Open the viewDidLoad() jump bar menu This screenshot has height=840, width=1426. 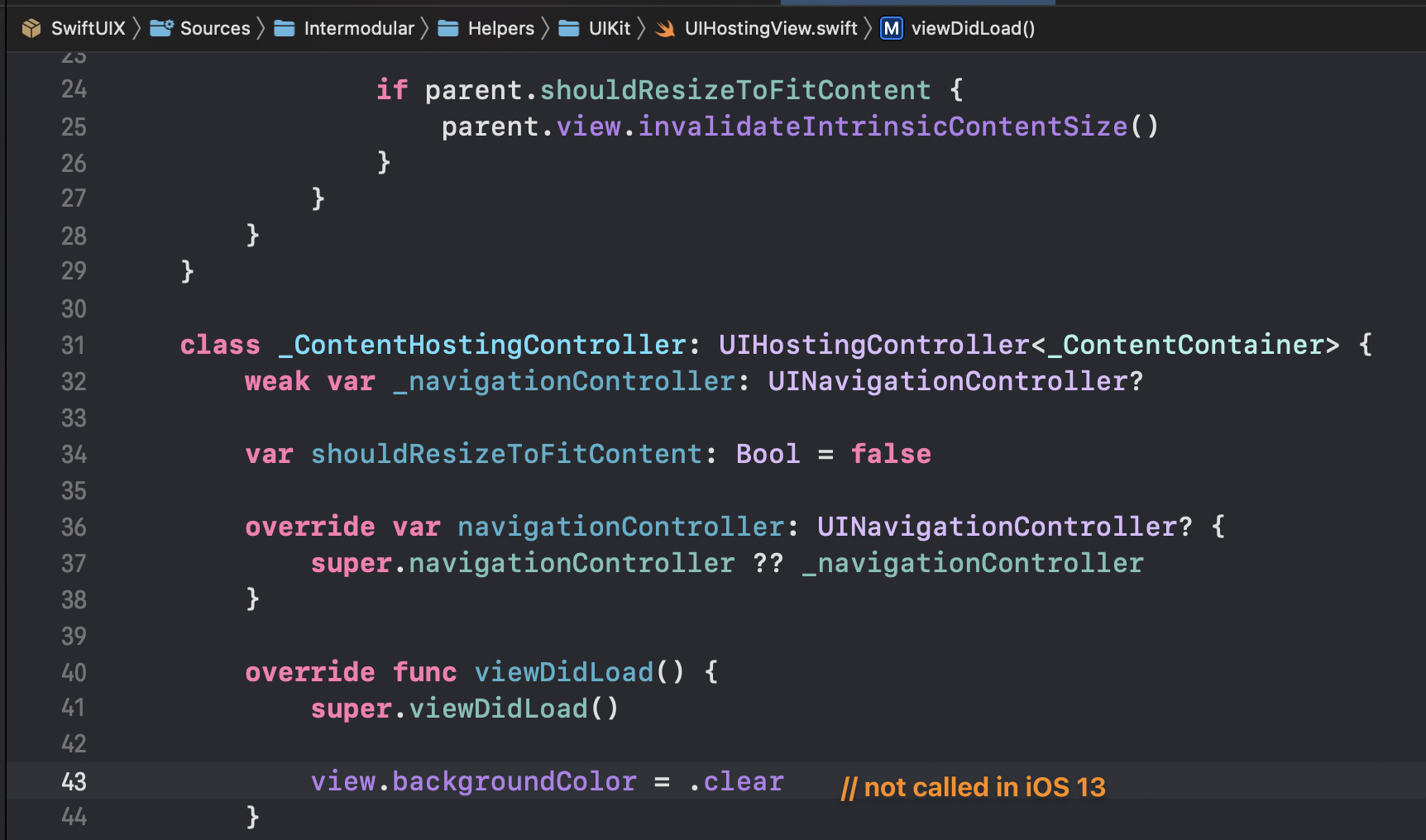(x=973, y=27)
